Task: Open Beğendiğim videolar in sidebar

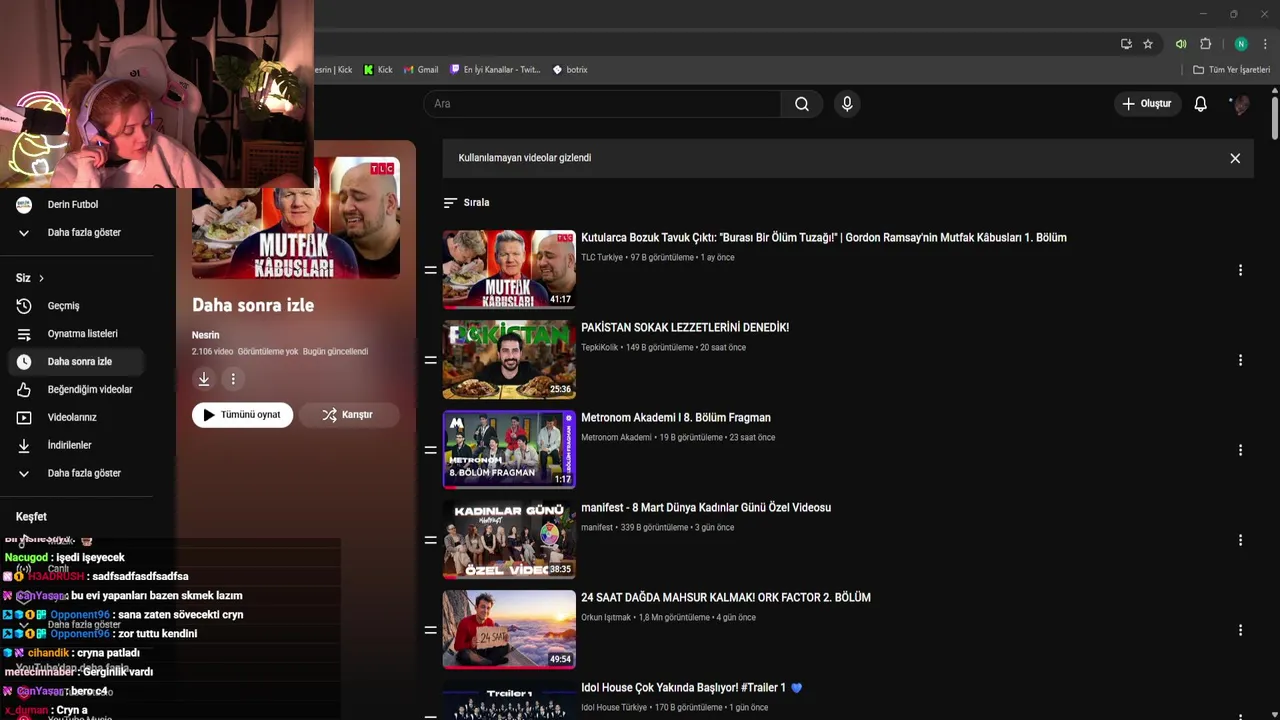Action: (76, 390)
